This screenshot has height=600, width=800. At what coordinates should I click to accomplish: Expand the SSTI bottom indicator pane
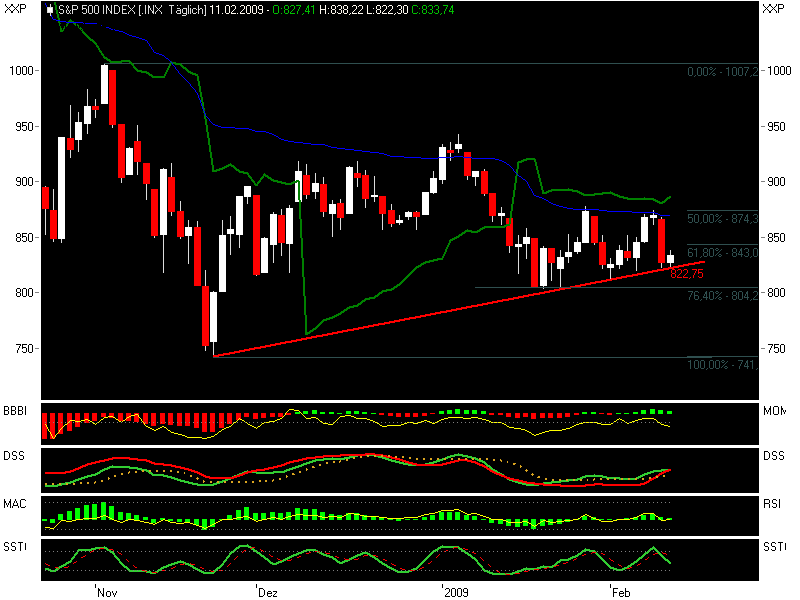[14, 548]
